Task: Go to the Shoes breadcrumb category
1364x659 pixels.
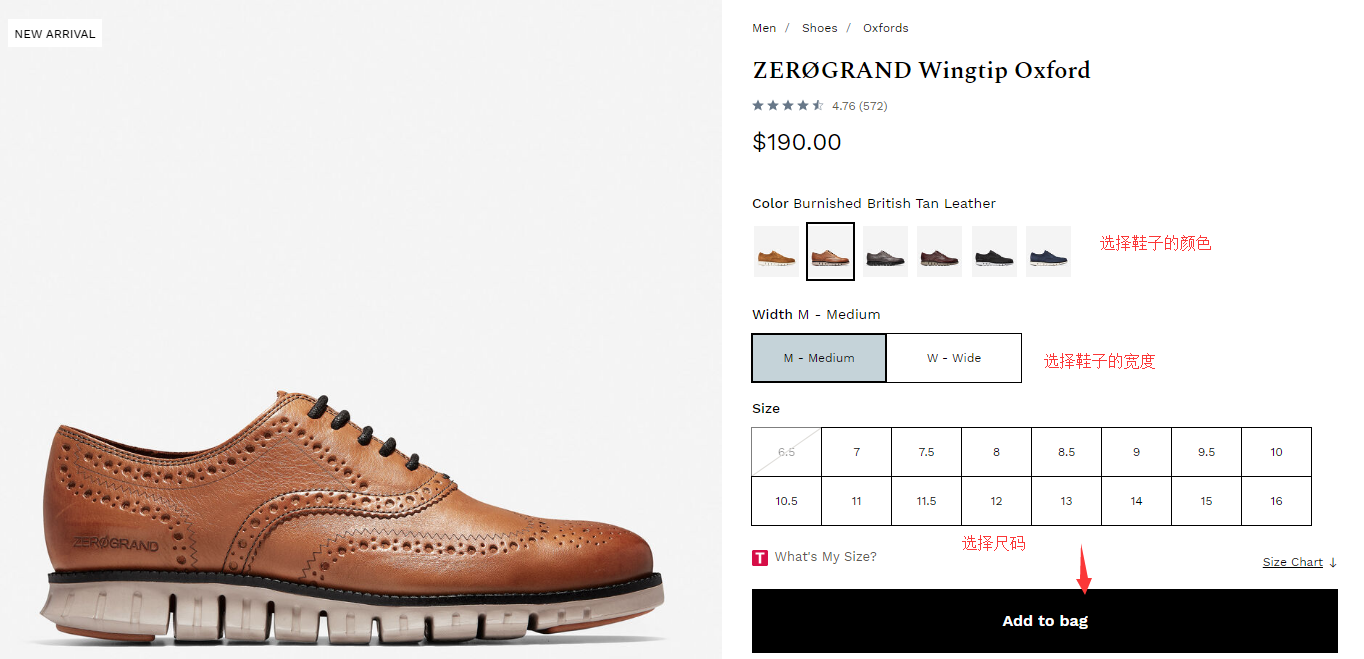Action: pyautogui.click(x=819, y=28)
